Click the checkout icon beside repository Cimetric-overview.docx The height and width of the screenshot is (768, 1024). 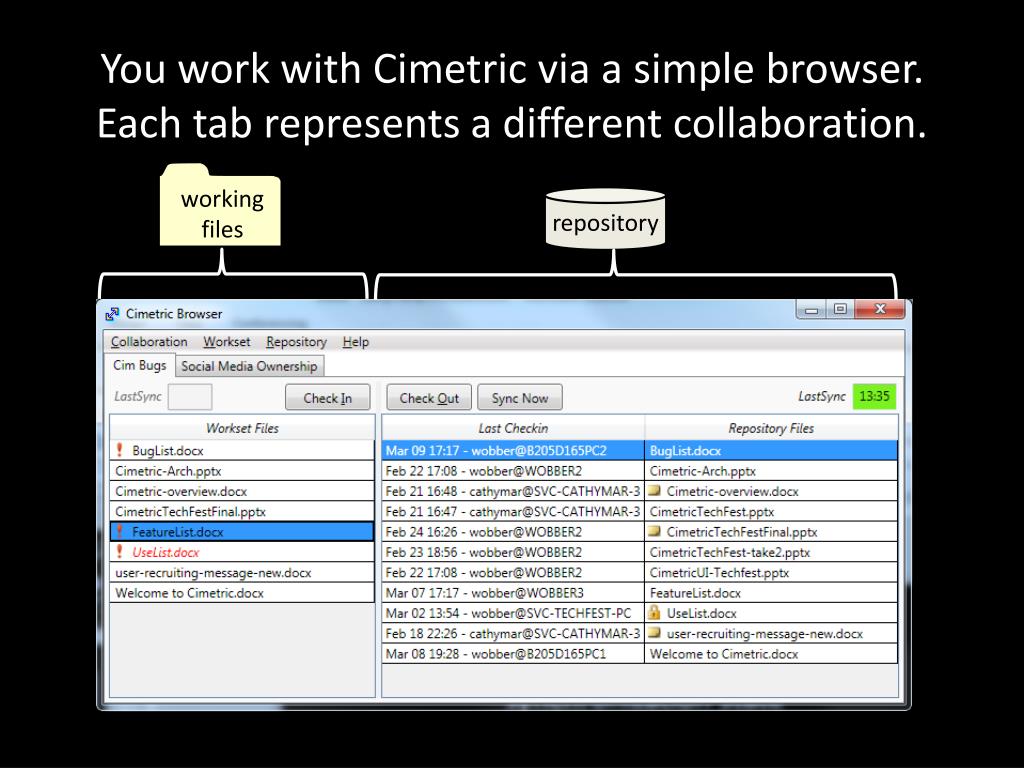[654, 490]
